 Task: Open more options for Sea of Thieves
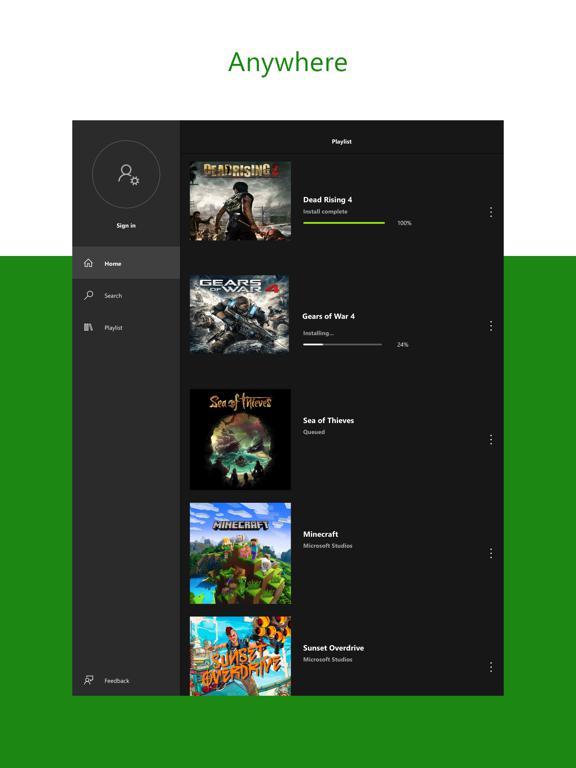(x=491, y=439)
